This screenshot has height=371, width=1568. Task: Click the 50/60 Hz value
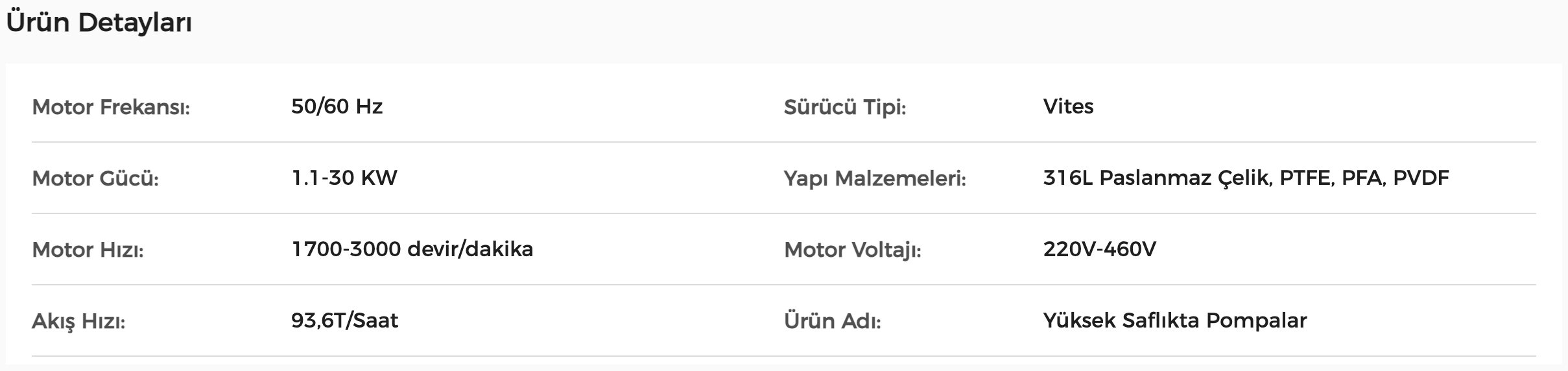pyautogui.click(x=337, y=106)
